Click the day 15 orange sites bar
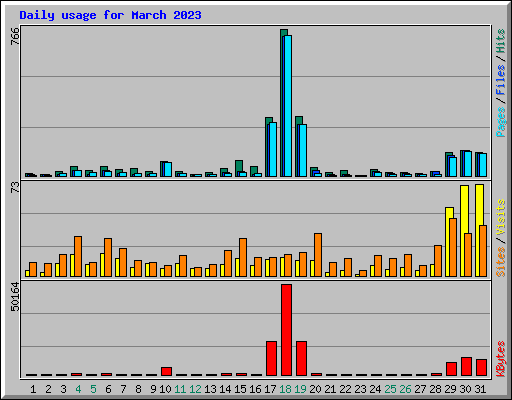Viewport: 512px width, 400px height. click(243, 257)
